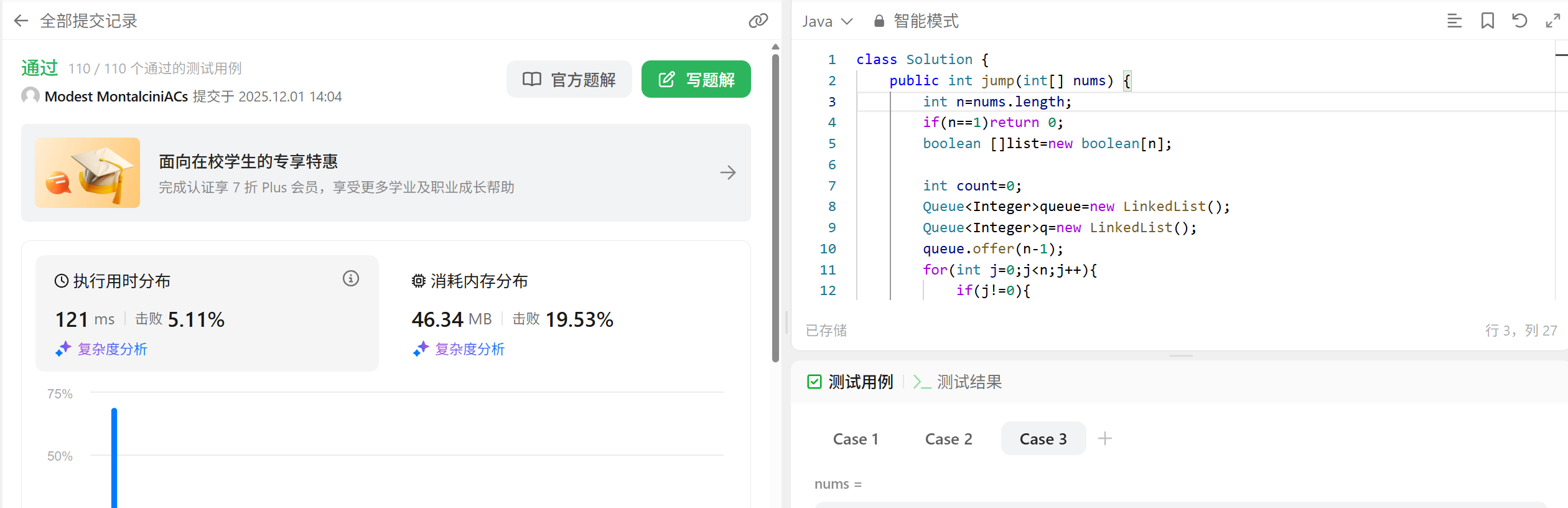Select the 执行用时分布 card

point(207,313)
